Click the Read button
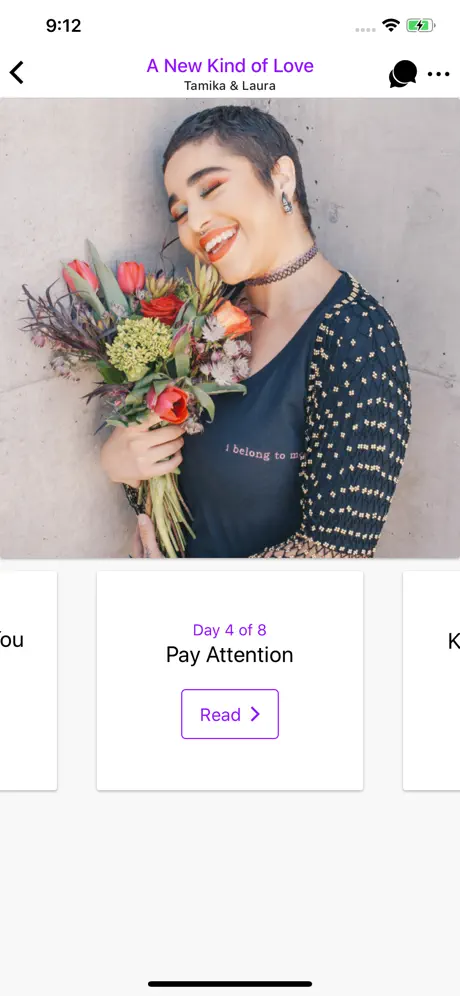The height and width of the screenshot is (996, 460). (x=230, y=714)
